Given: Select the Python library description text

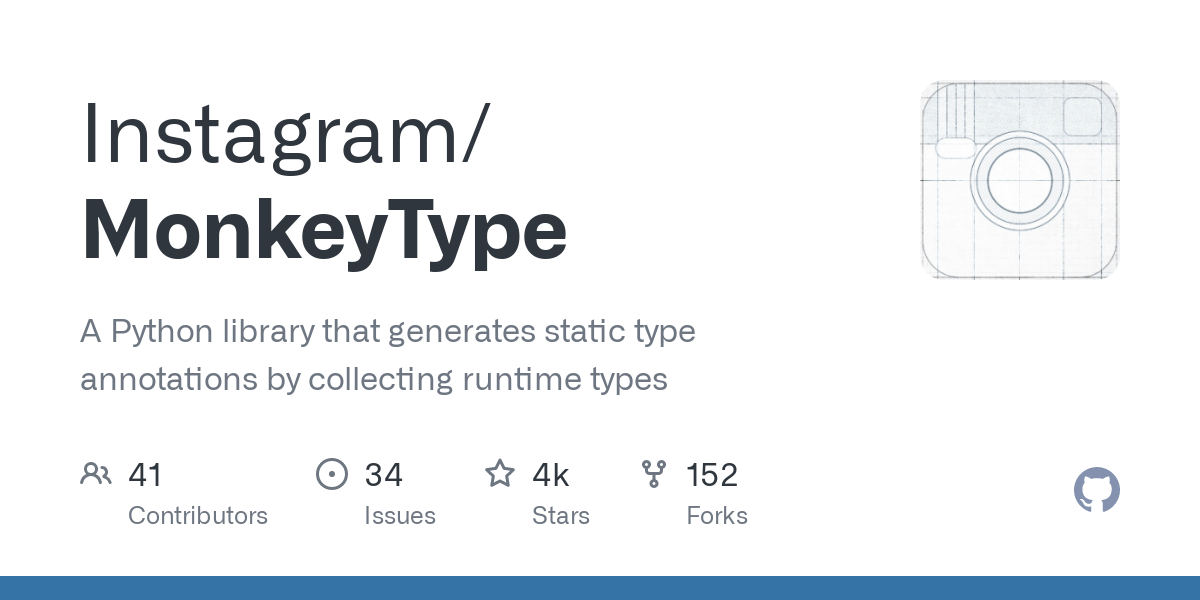Looking at the screenshot, I should point(388,355).
